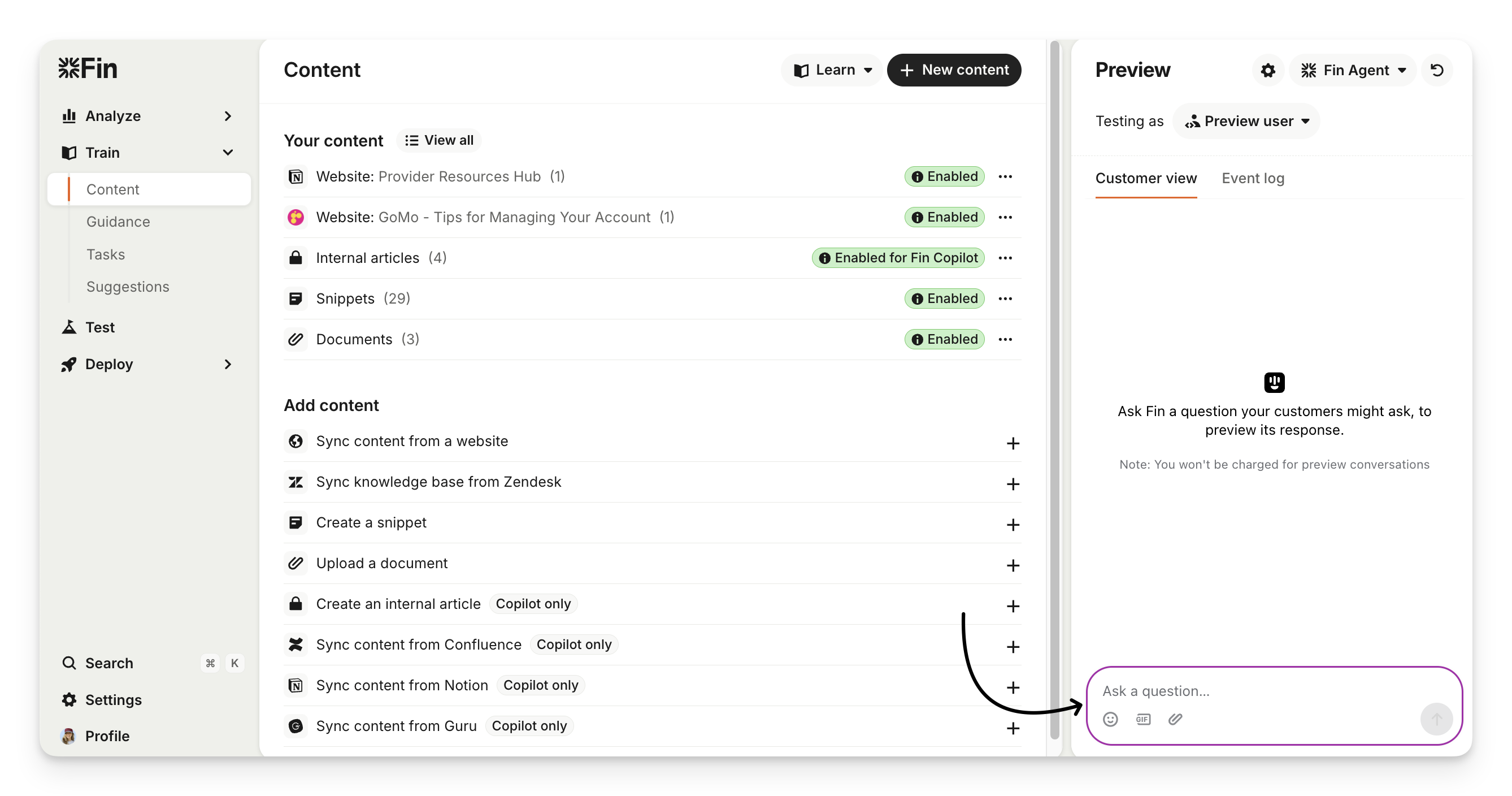Click the Fin logo in sidebar
Screen dimensions: 1512x796
88,69
